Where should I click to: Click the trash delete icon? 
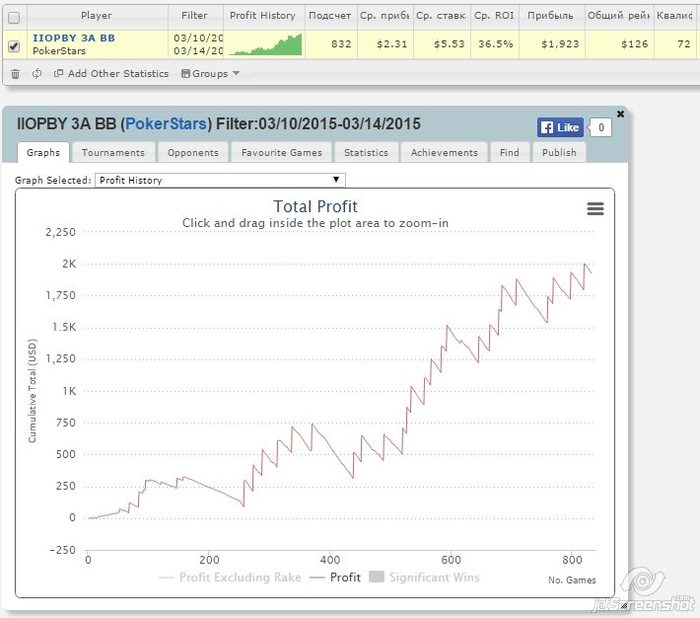(x=15, y=74)
